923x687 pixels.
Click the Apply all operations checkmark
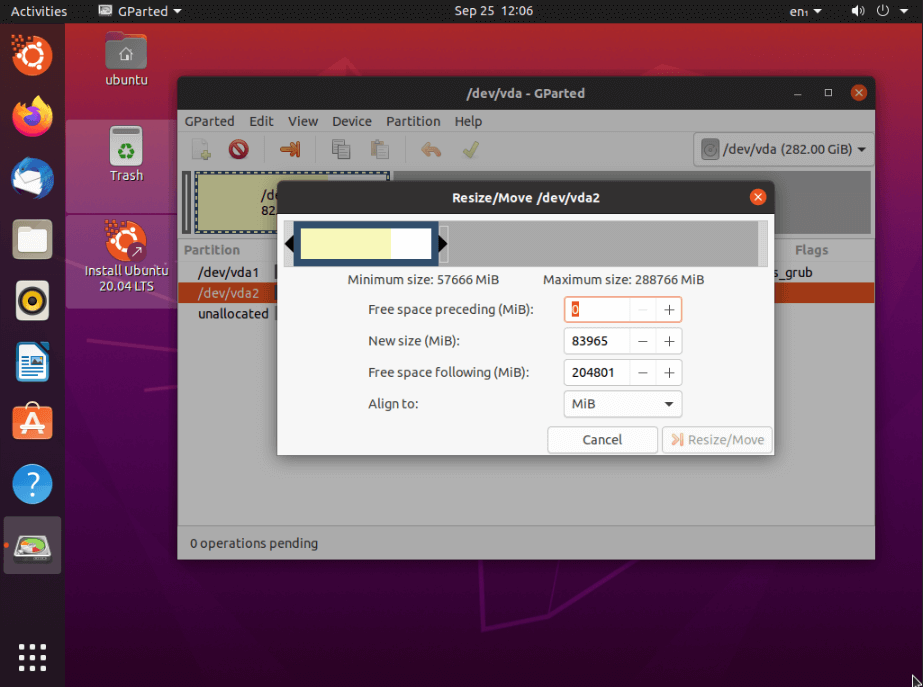(x=470, y=150)
